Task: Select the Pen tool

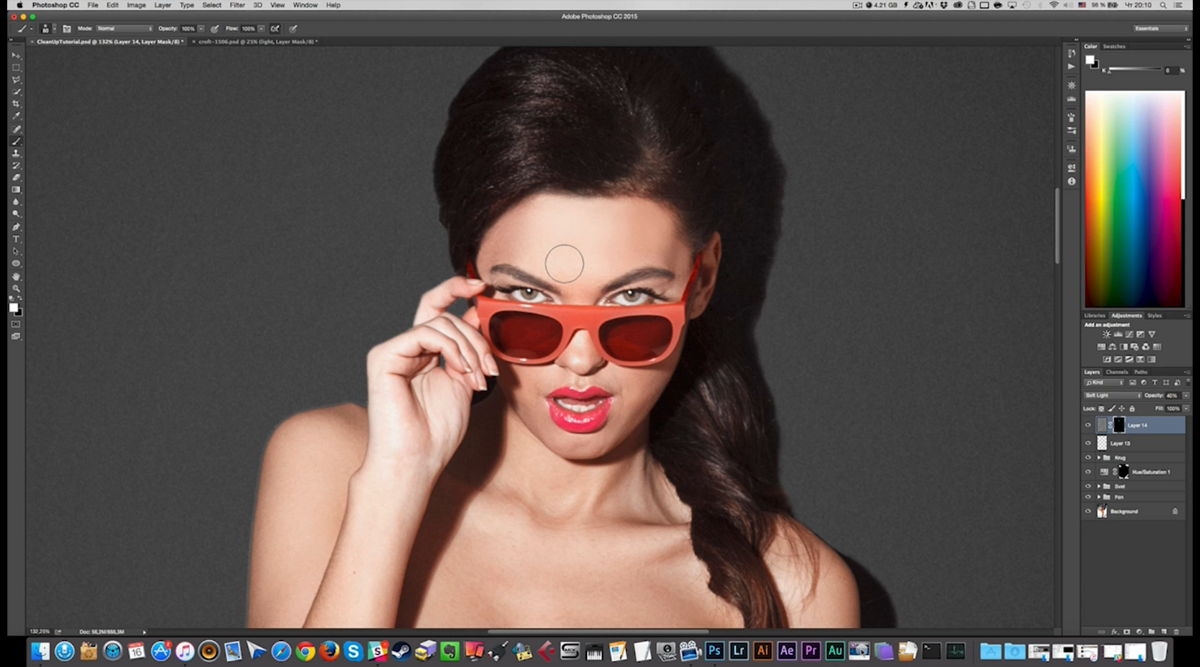Action: (16, 227)
